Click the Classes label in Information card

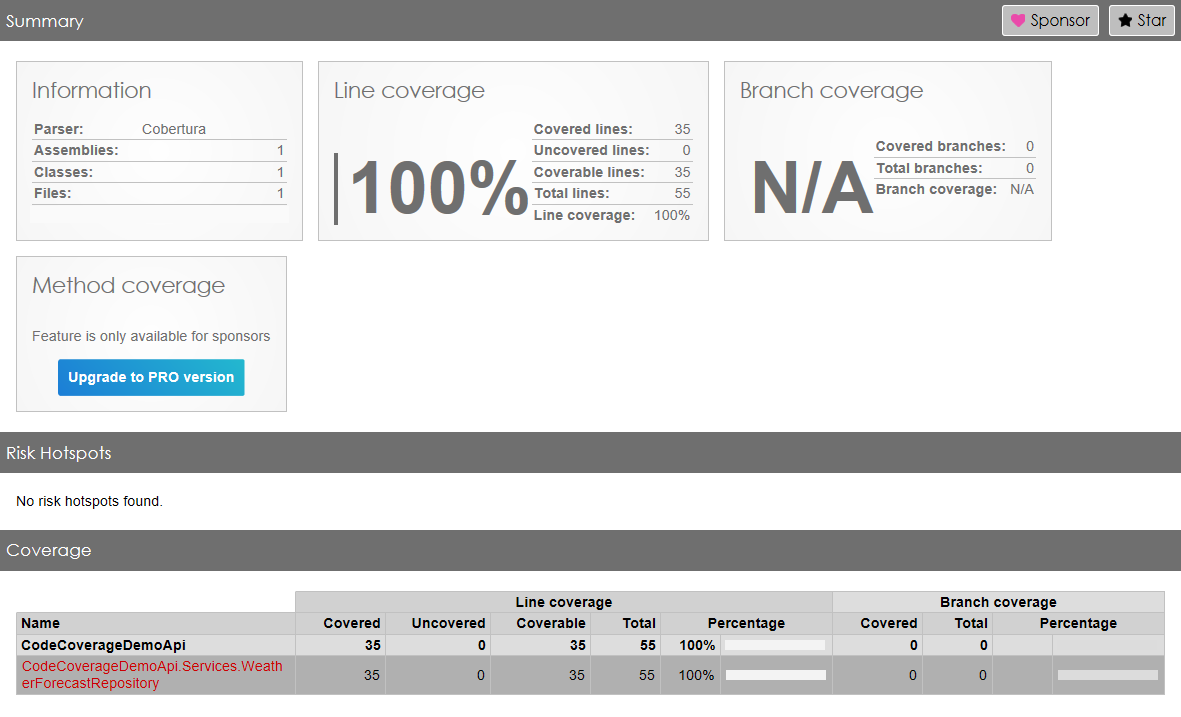tap(63, 172)
